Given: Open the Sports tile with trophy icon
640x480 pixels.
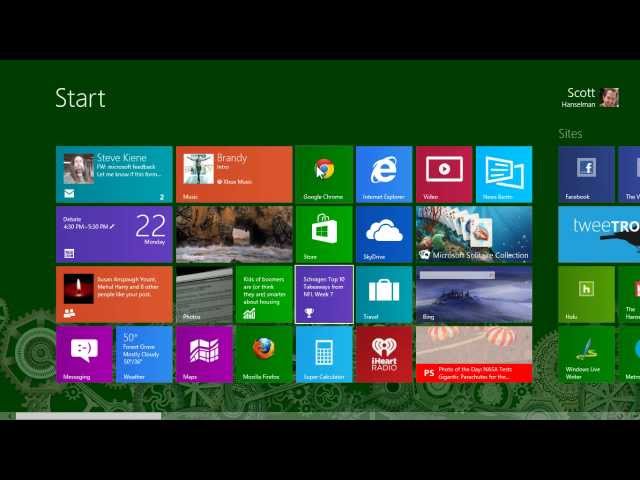Looking at the screenshot, I should [x=324, y=295].
